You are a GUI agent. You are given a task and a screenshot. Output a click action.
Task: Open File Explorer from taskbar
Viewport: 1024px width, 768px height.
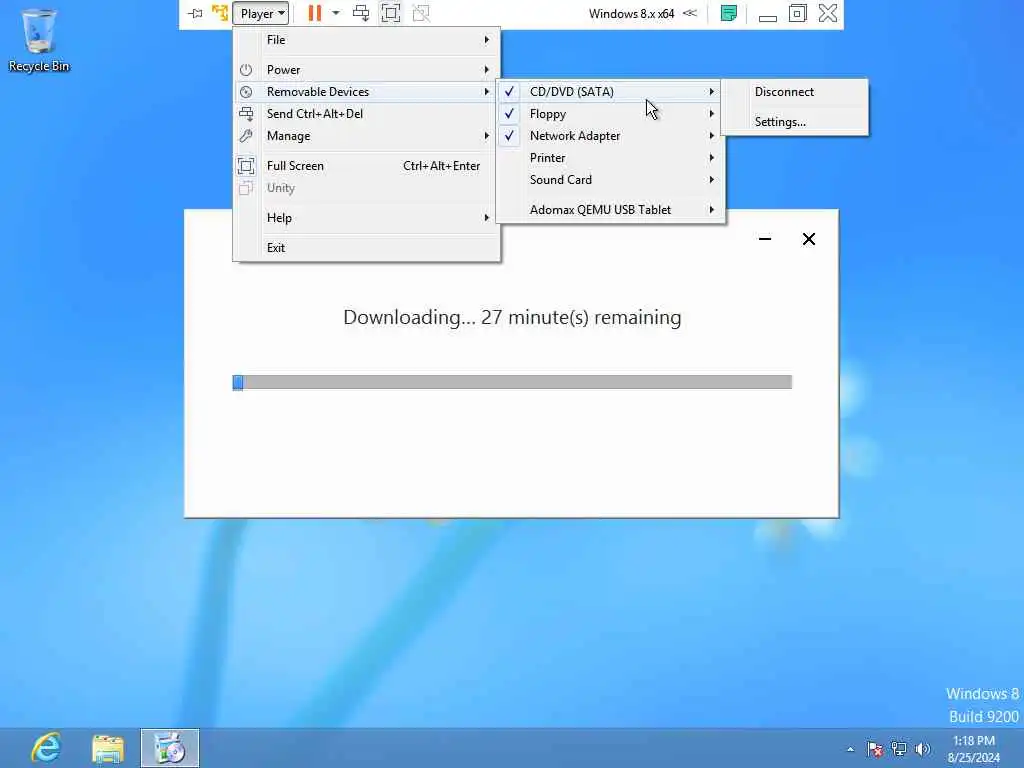pos(108,748)
